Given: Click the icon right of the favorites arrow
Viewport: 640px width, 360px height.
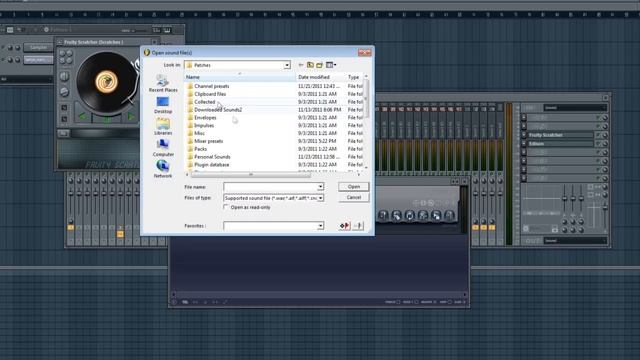Looking at the screenshot, I should click(x=358, y=226).
